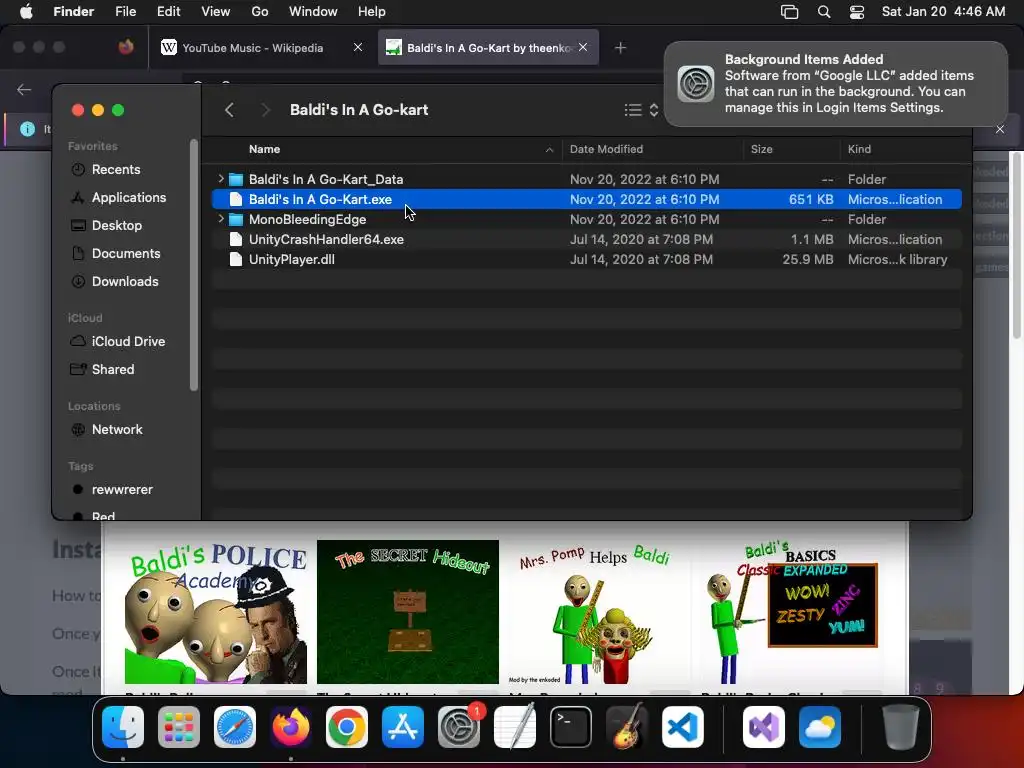
Task: Open the Go menu
Action: coord(260,12)
